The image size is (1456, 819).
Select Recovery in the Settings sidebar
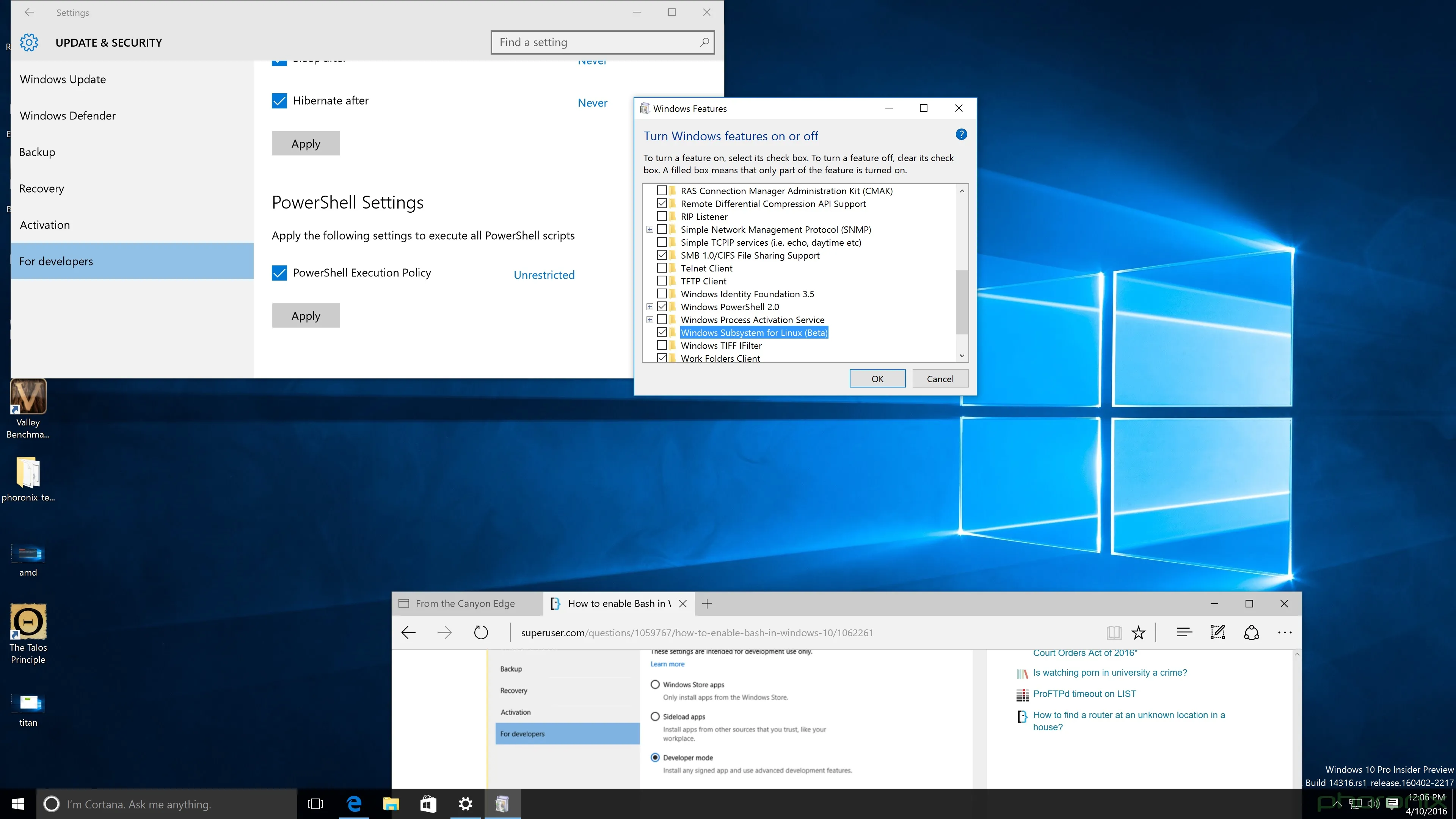(x=132, y=188)
